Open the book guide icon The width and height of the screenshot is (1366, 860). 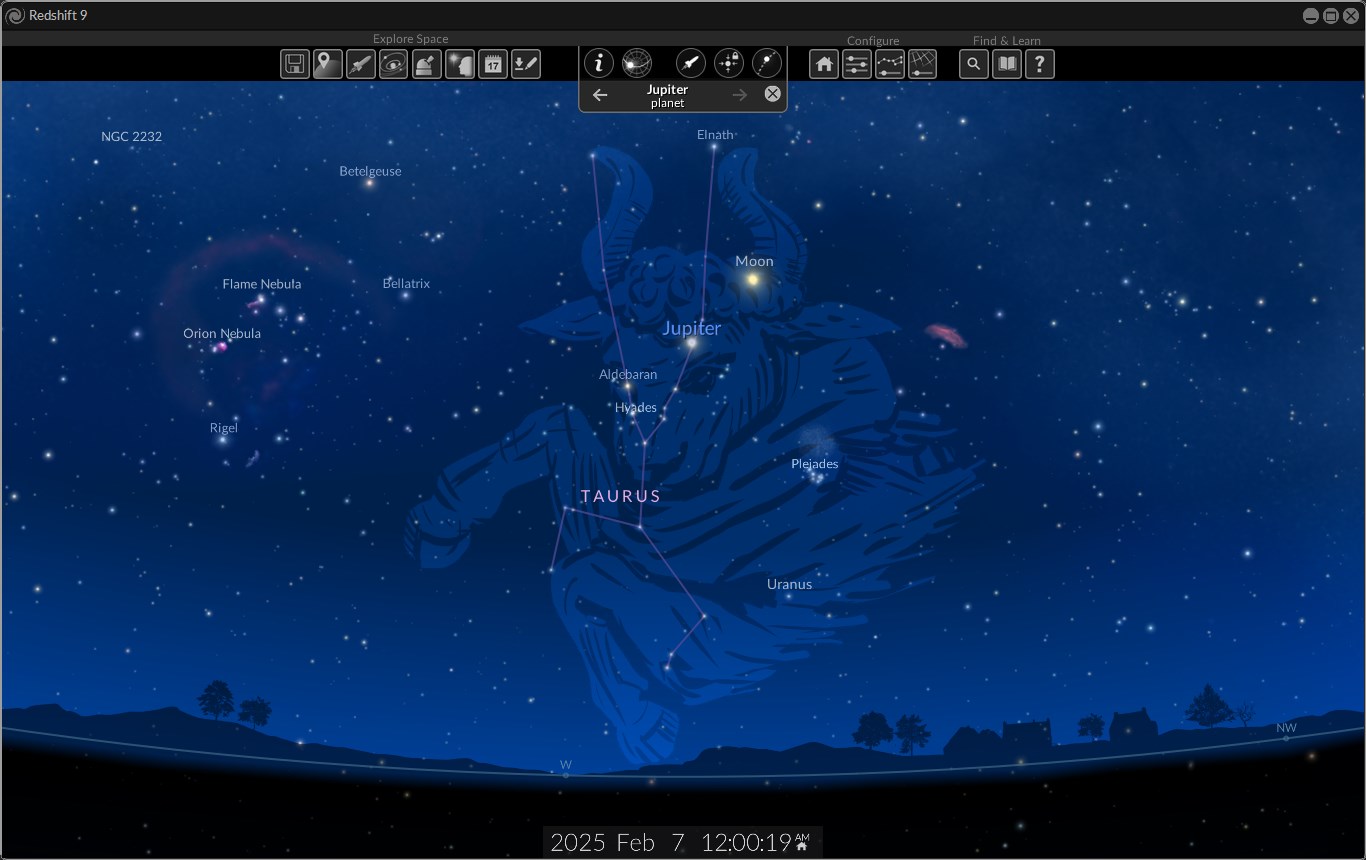click(x=1007, y=64)
